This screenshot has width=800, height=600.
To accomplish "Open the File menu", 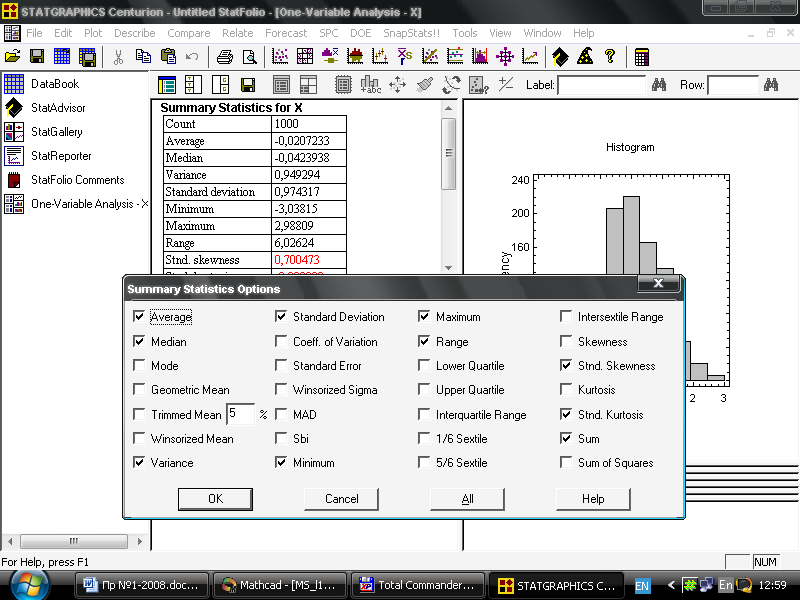I will tap(34, 33).
